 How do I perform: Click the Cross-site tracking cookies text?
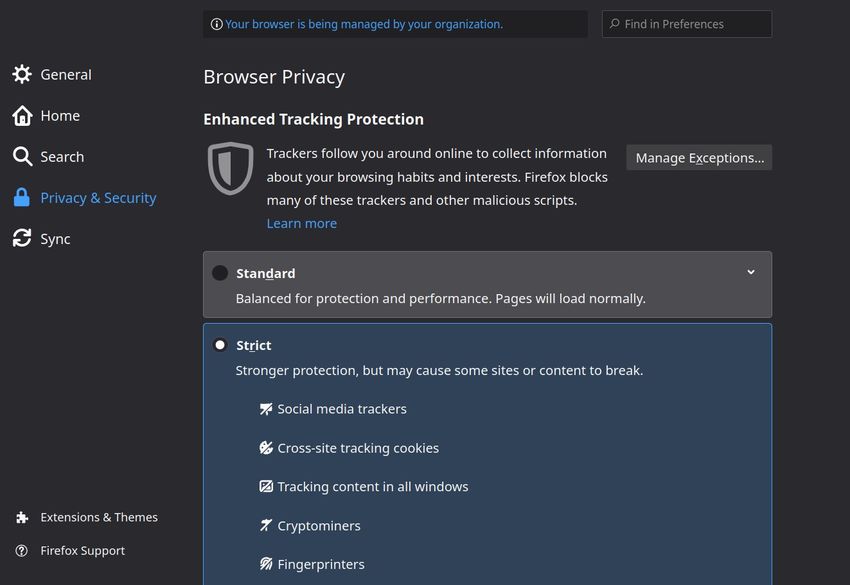pyautogui.click(x=358, y=448)
